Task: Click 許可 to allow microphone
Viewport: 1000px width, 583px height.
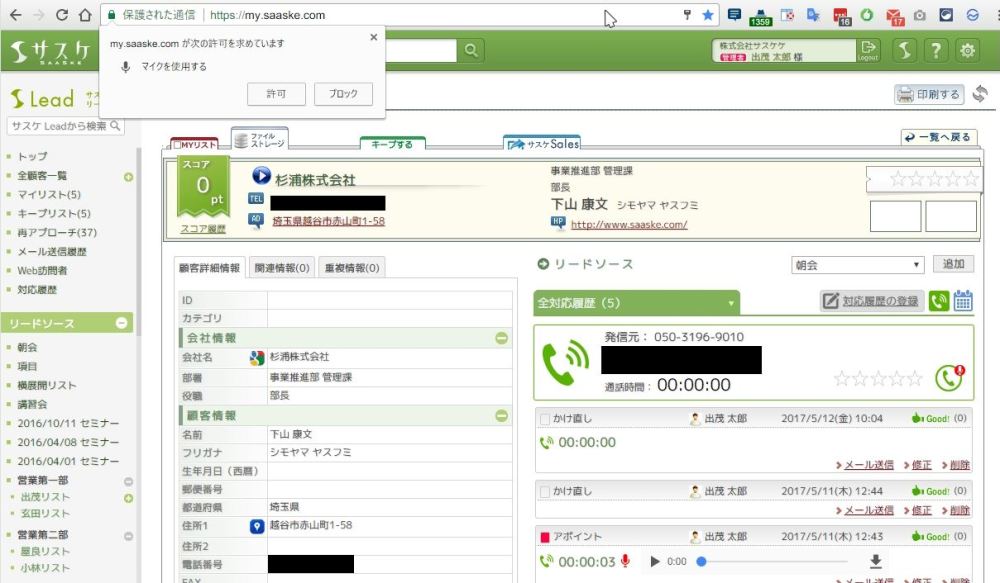Action: (x=276, y=94)
